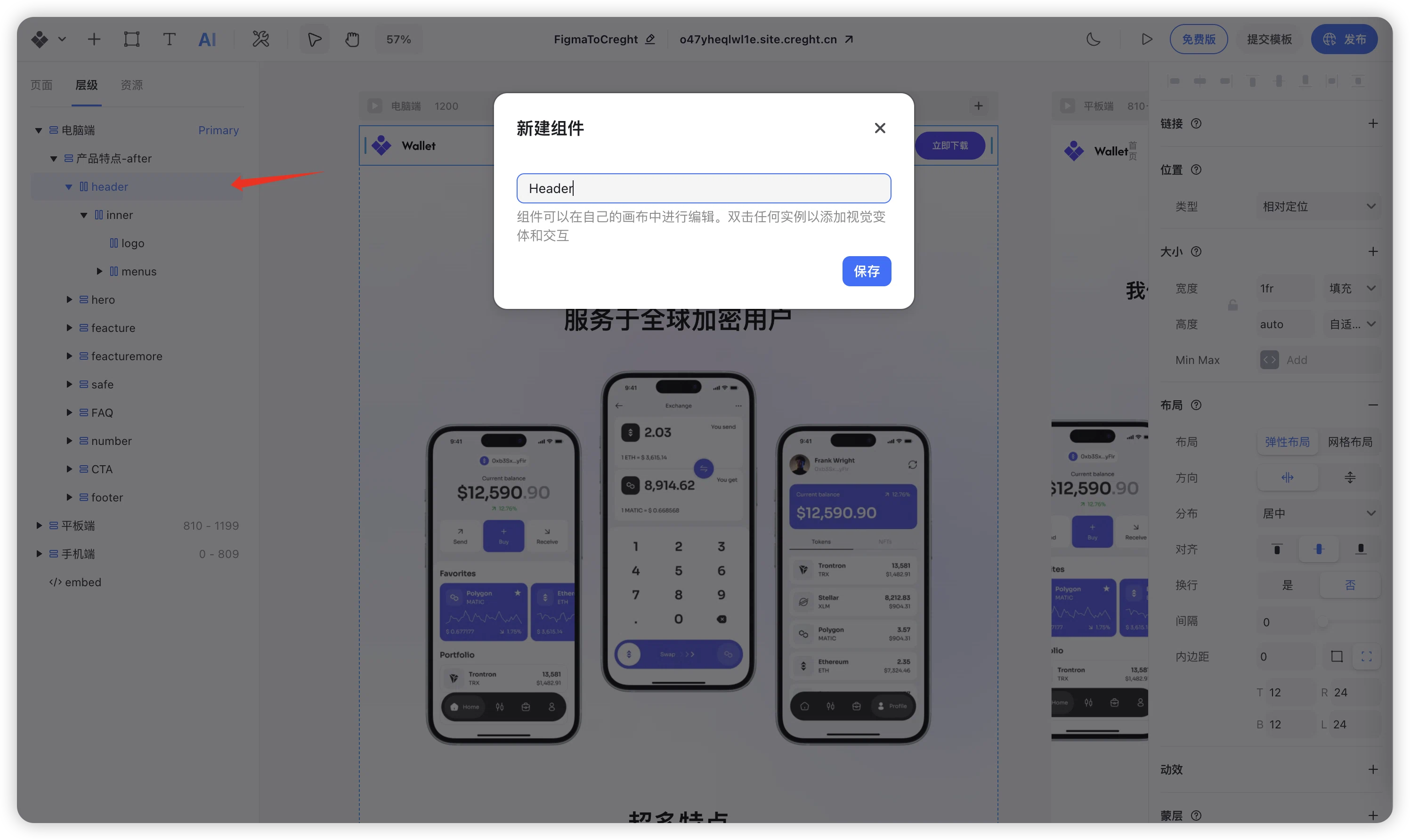Click the 发布 publish button

1345,39
